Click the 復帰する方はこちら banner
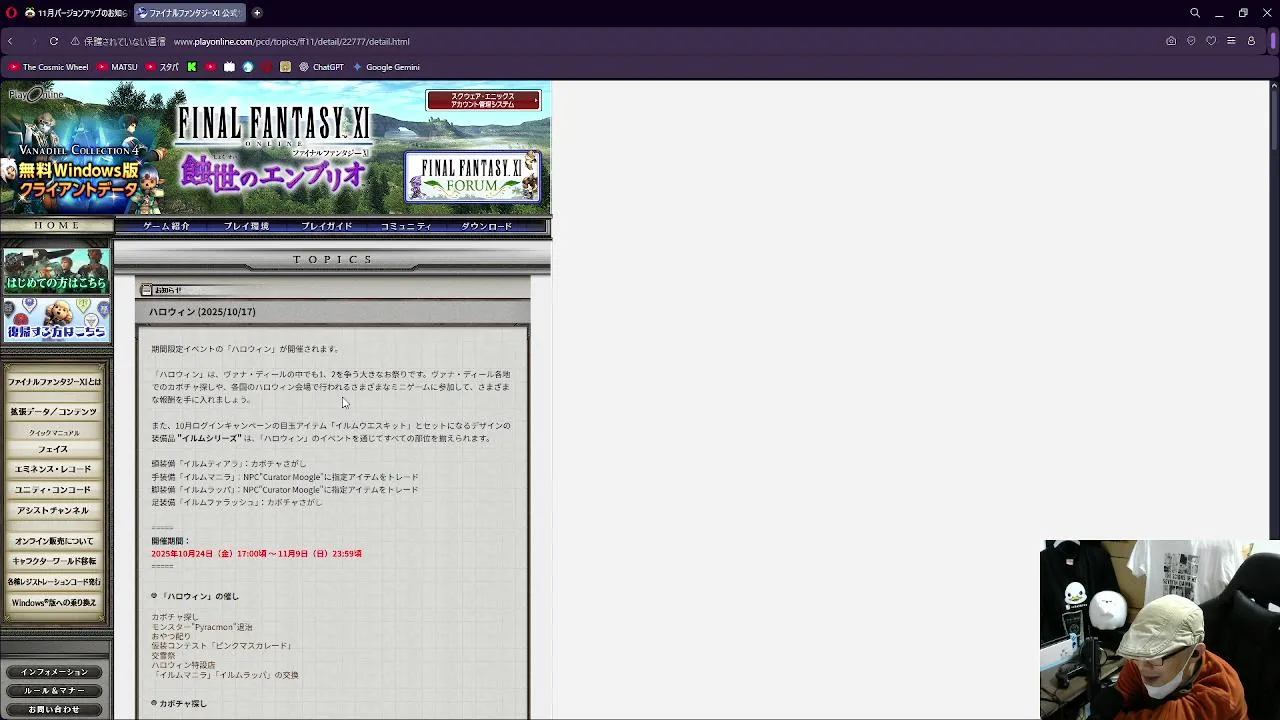The image size is (1280, 720). pos(56,319)
